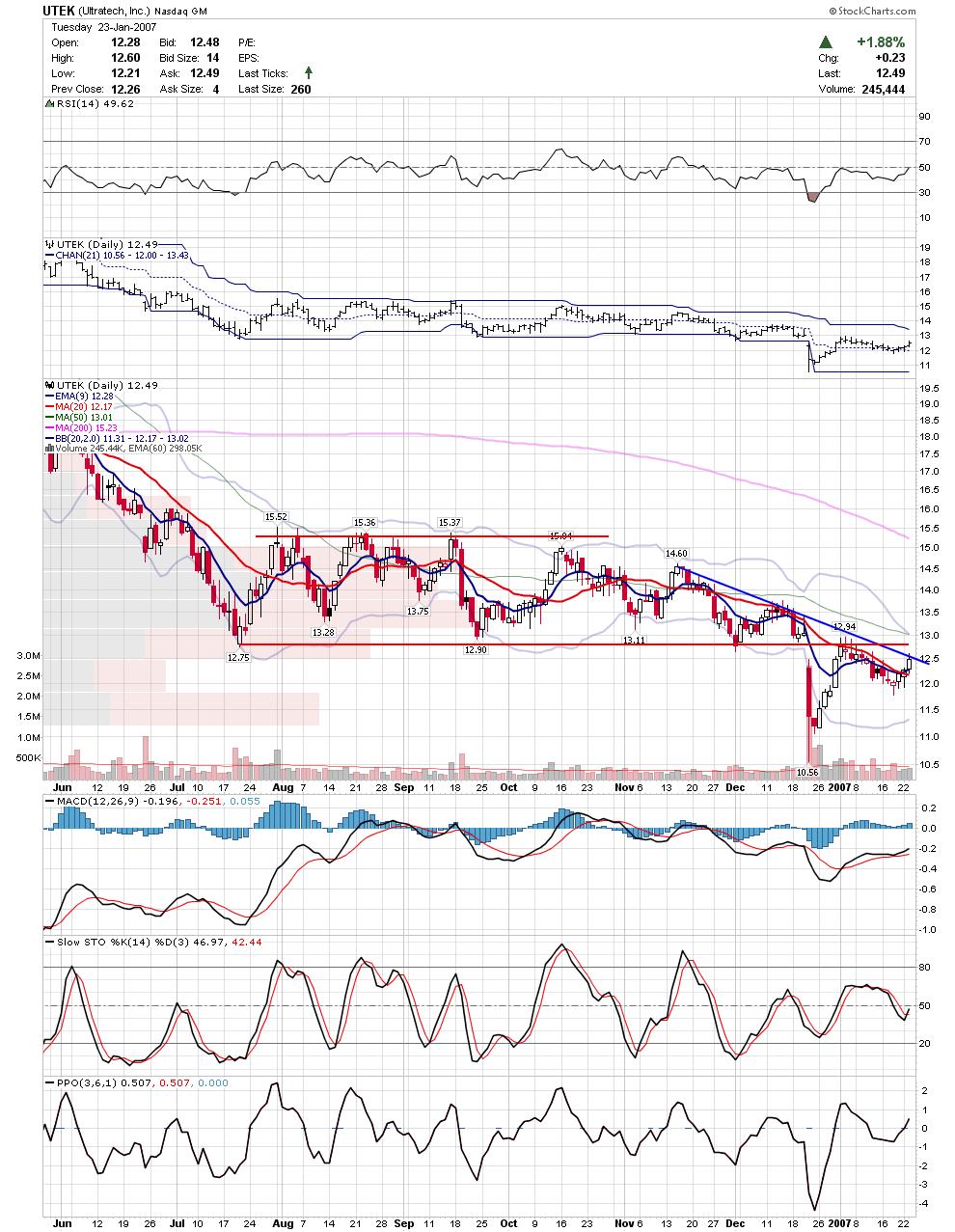Viewport: 955px width, 1232px height.
Task: Click the 12.94 price annotation
Action: coord(845,627)
